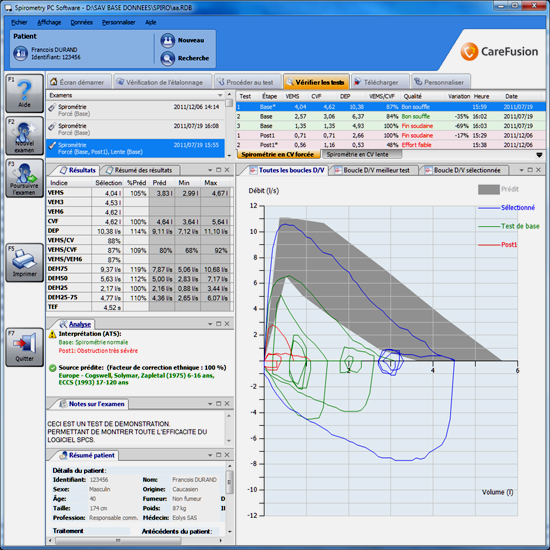Select test row Base 2,57 VEMS

[390, 116]
